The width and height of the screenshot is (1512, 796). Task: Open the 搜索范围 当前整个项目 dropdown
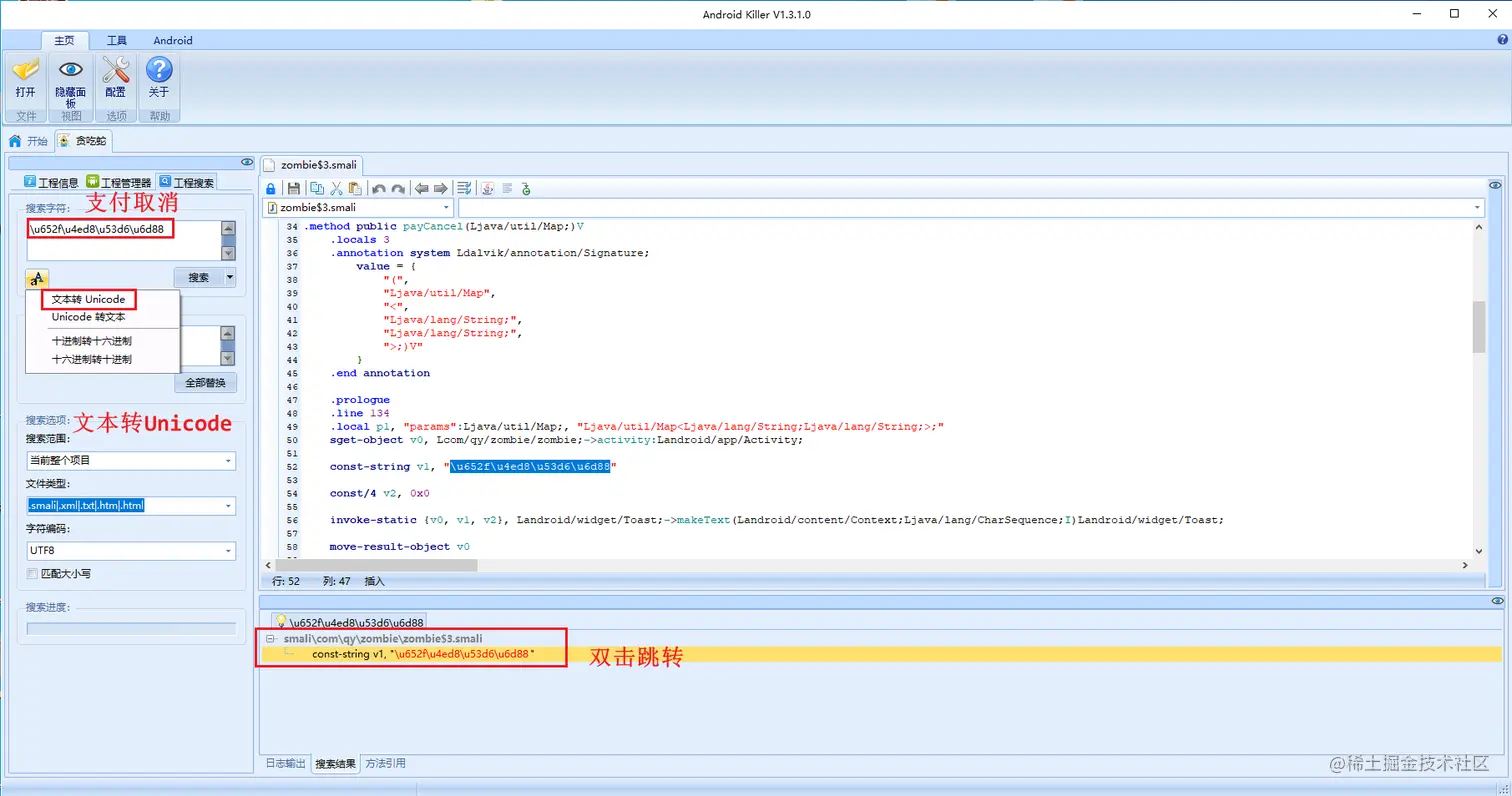point(131,461)
